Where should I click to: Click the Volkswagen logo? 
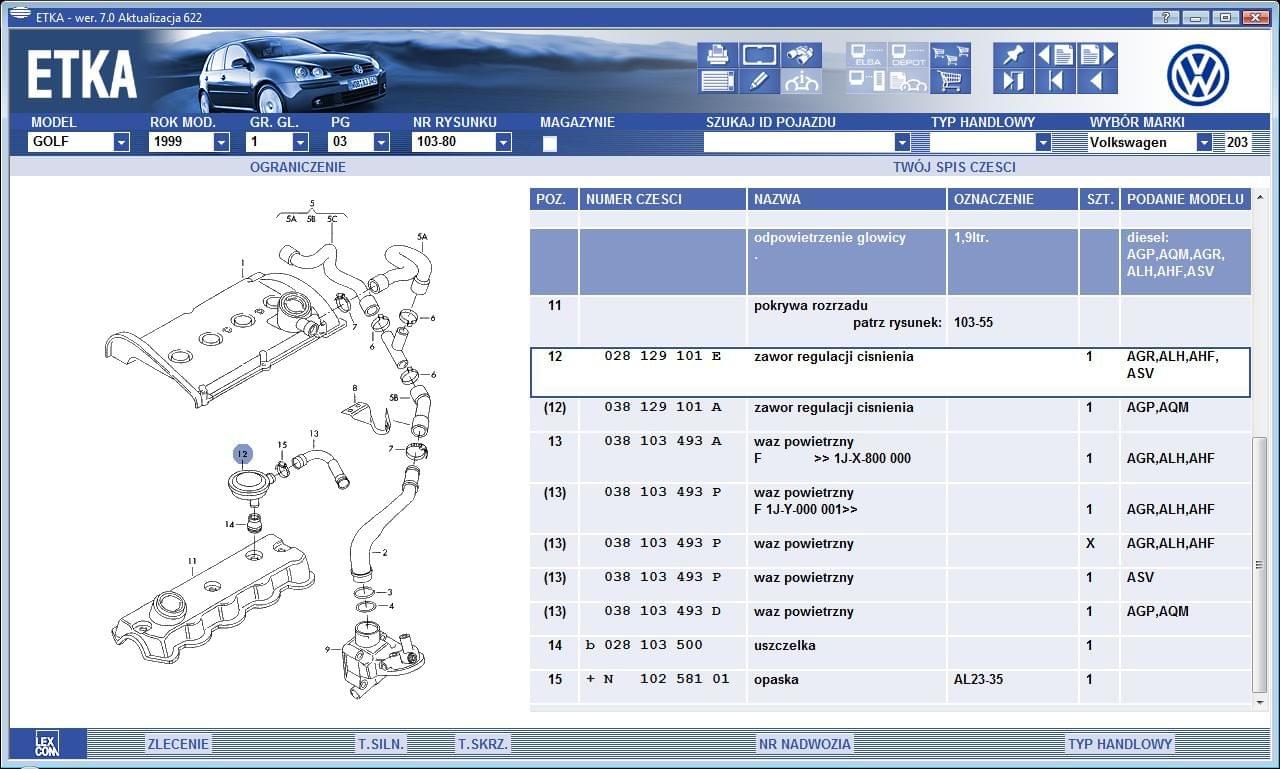click(1197, 75)
